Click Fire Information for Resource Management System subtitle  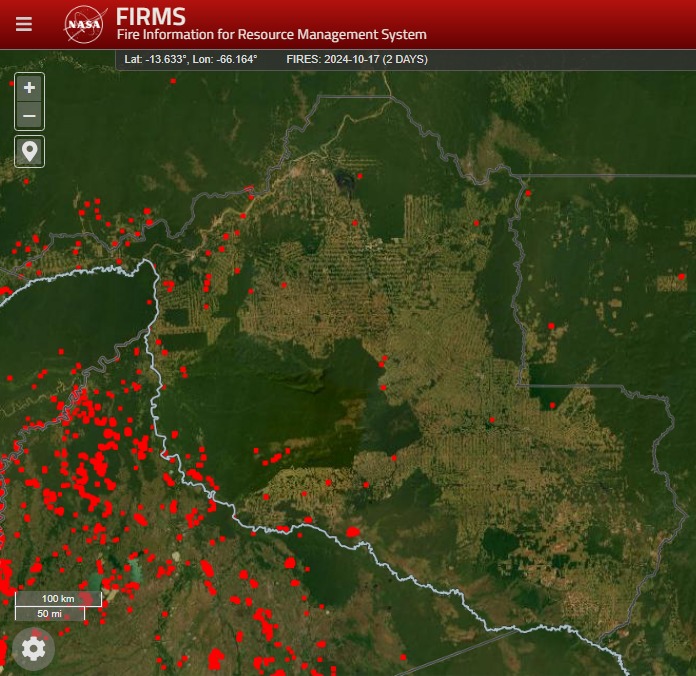pyautogui.click(x=271, y=35)
